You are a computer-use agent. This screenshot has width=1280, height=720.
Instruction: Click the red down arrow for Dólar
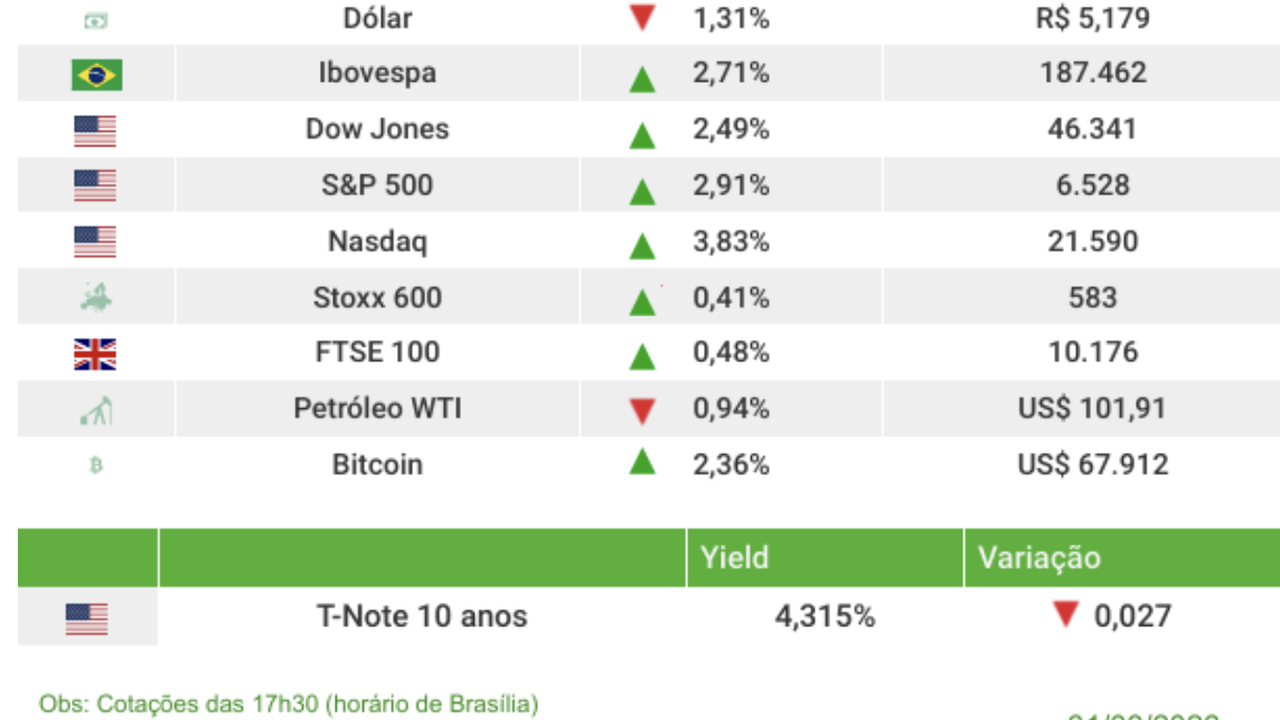(642, 19)
